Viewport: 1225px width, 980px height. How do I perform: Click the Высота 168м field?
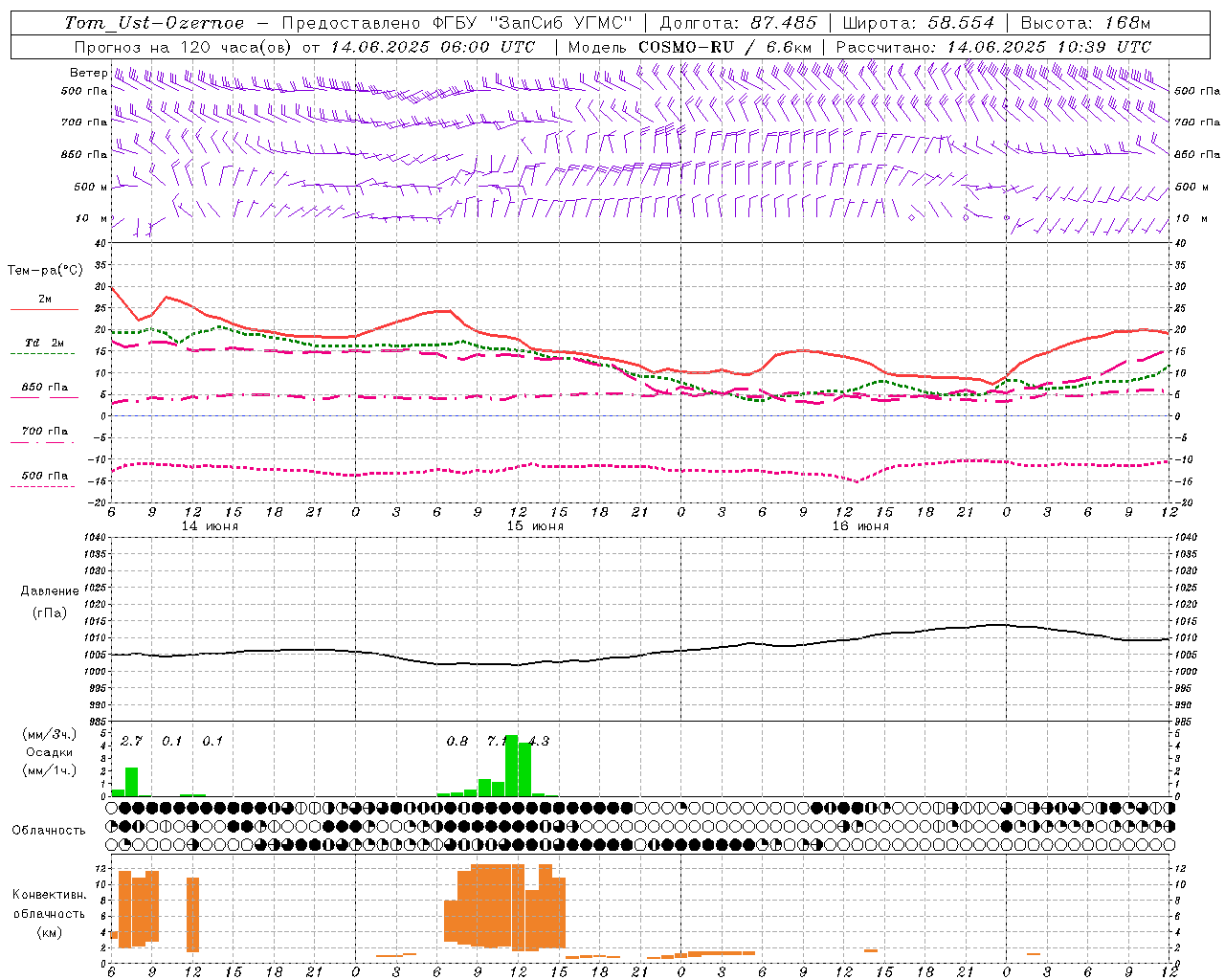tap(1085, 23)
